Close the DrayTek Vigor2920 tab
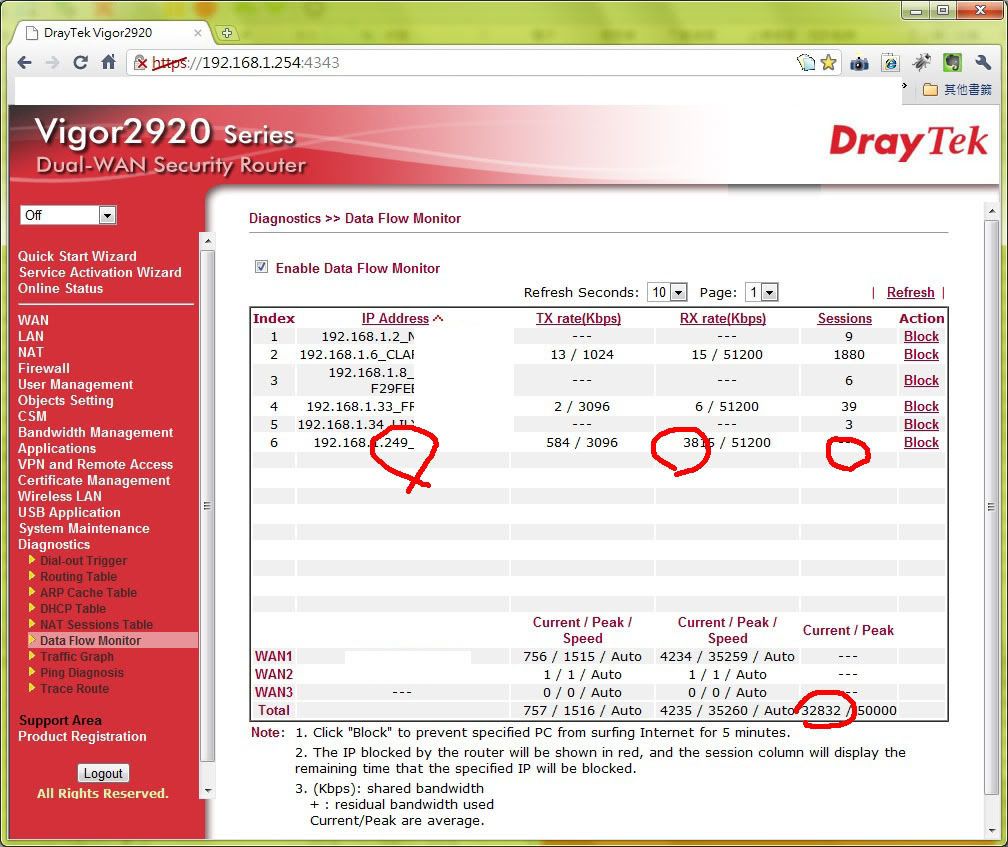Viewport: 1008px width, 847px height. coord(198,33)
